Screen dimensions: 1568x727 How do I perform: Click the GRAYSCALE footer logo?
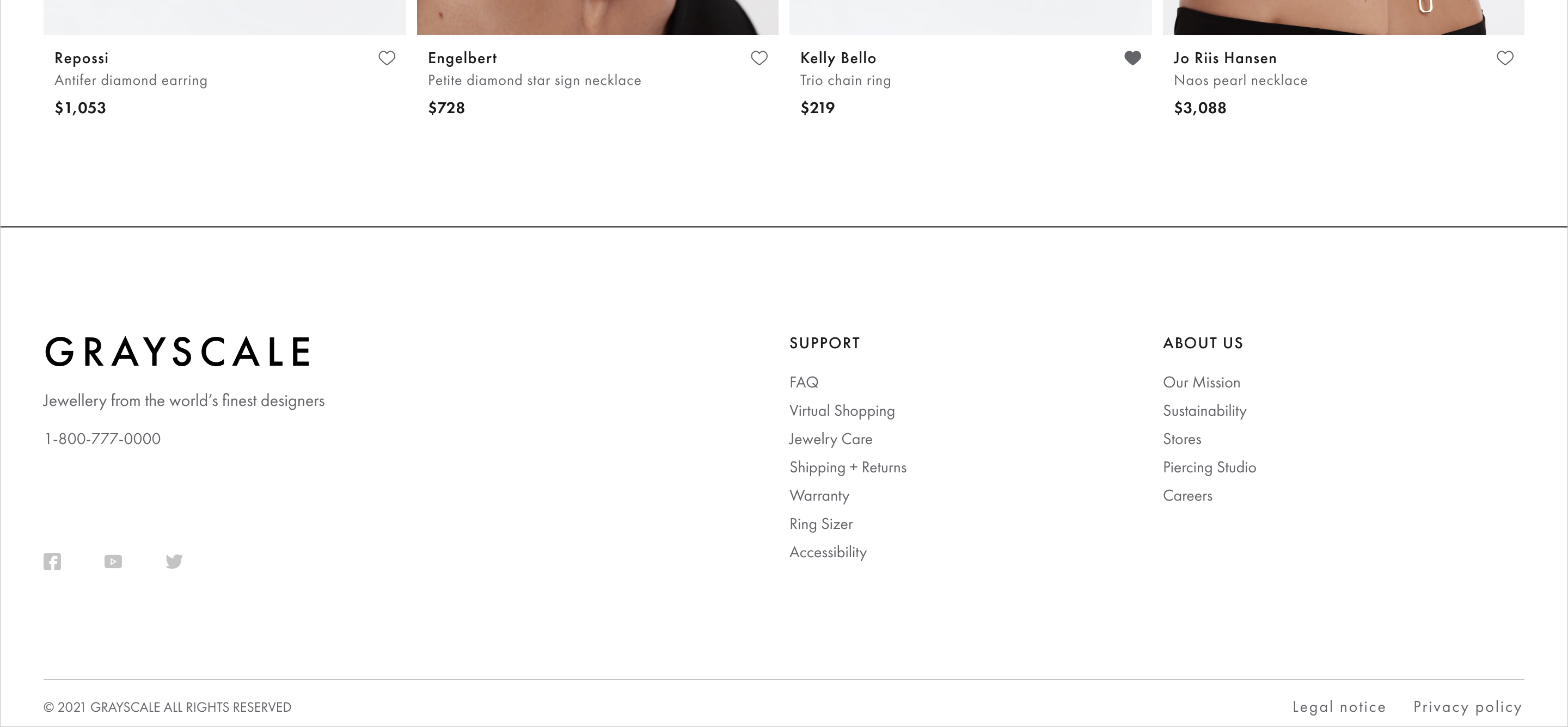[x=179, y=352]
